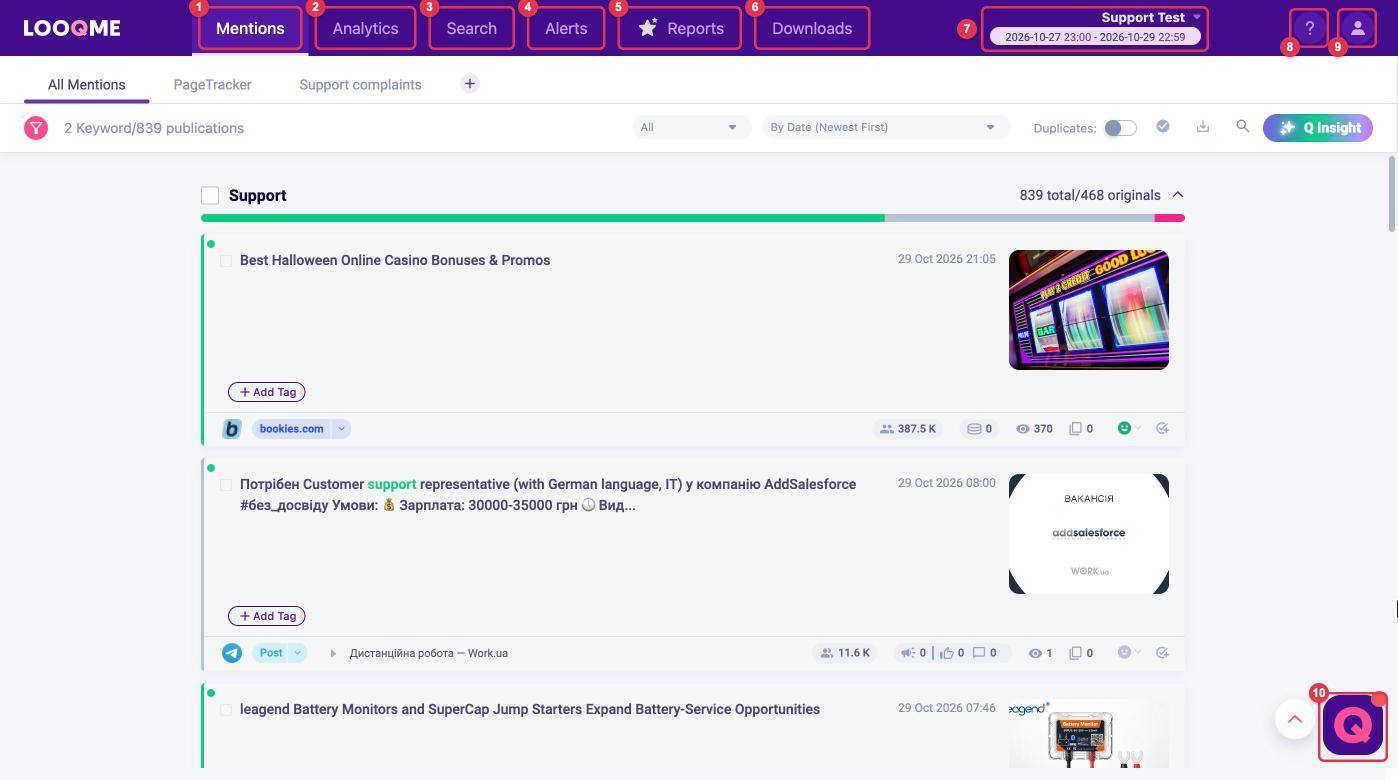Click Add Tag on the Halloween Casino mention
Image resolution: width=1398 pixels, height=780 pixels.
click(x=267, y=392)
